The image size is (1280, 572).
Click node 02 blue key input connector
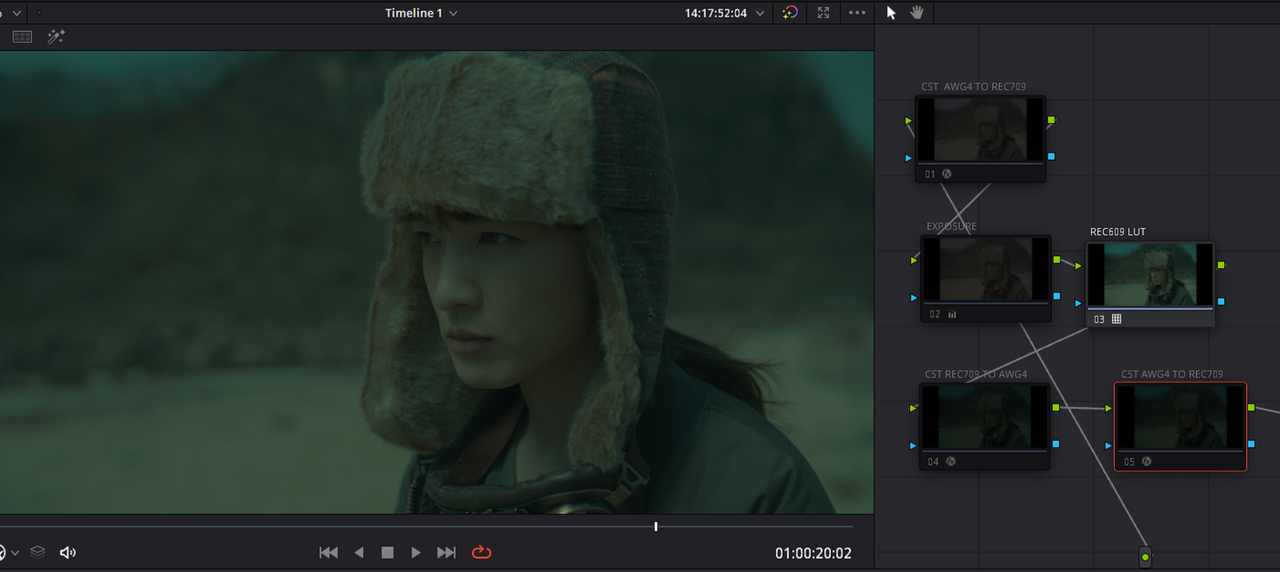(x=914, y=297)
